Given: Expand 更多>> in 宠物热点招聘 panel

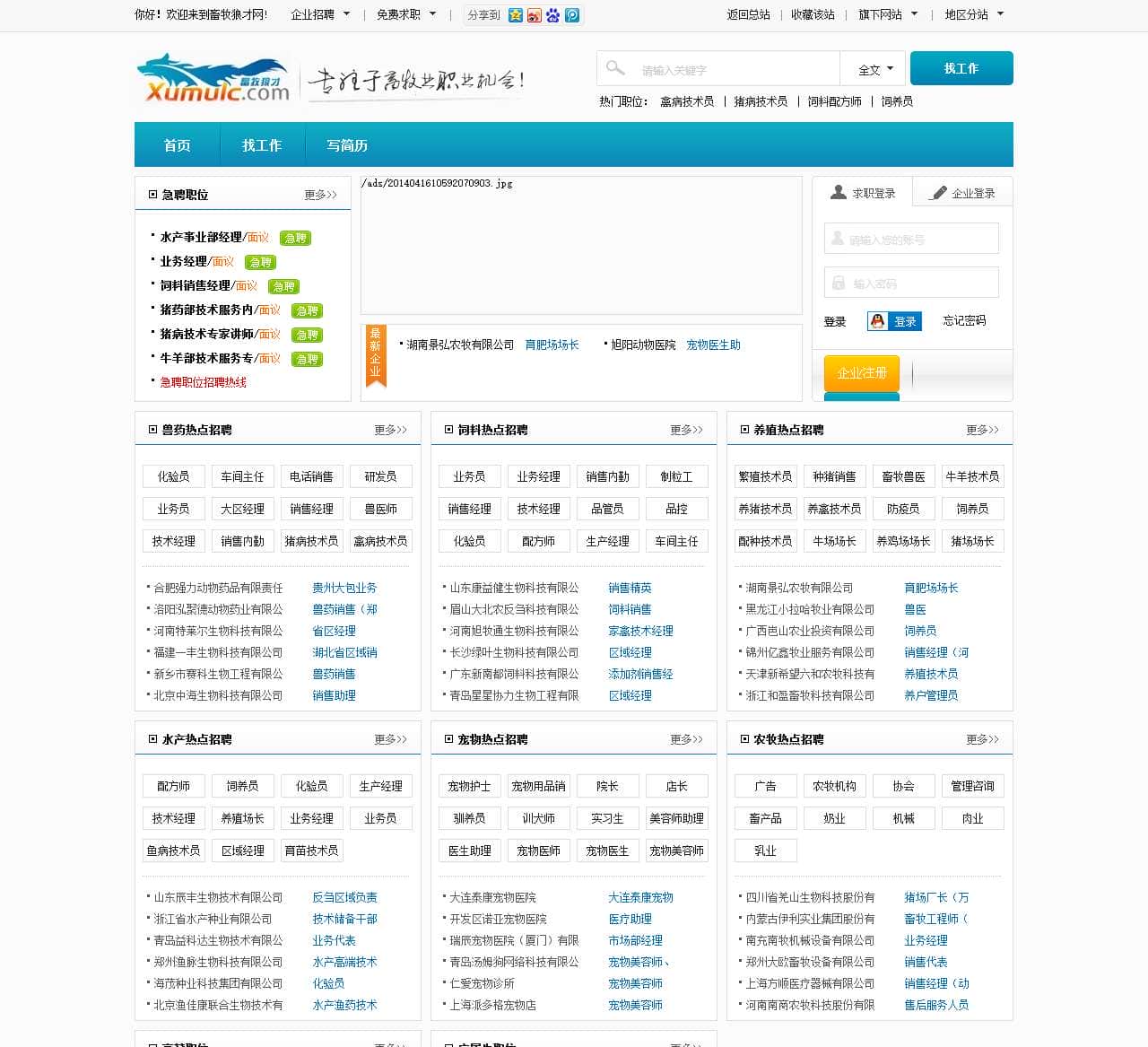Looking at the screenshot, I should (687, 739).
